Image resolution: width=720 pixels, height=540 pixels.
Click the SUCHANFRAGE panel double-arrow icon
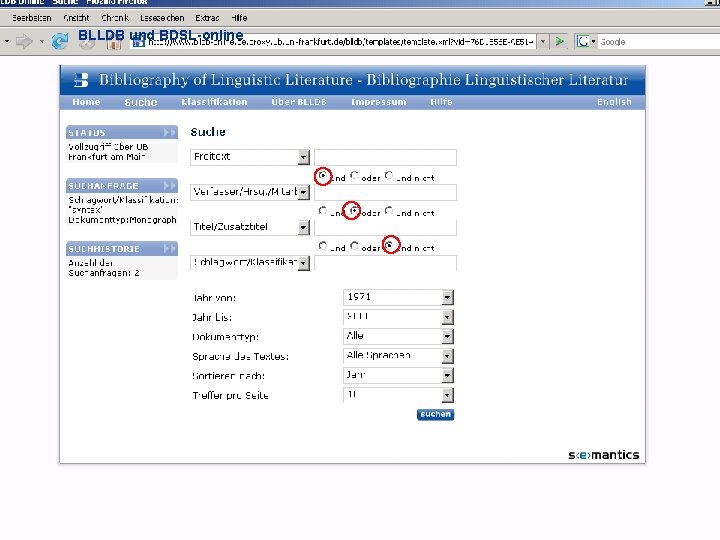[169, 186]
